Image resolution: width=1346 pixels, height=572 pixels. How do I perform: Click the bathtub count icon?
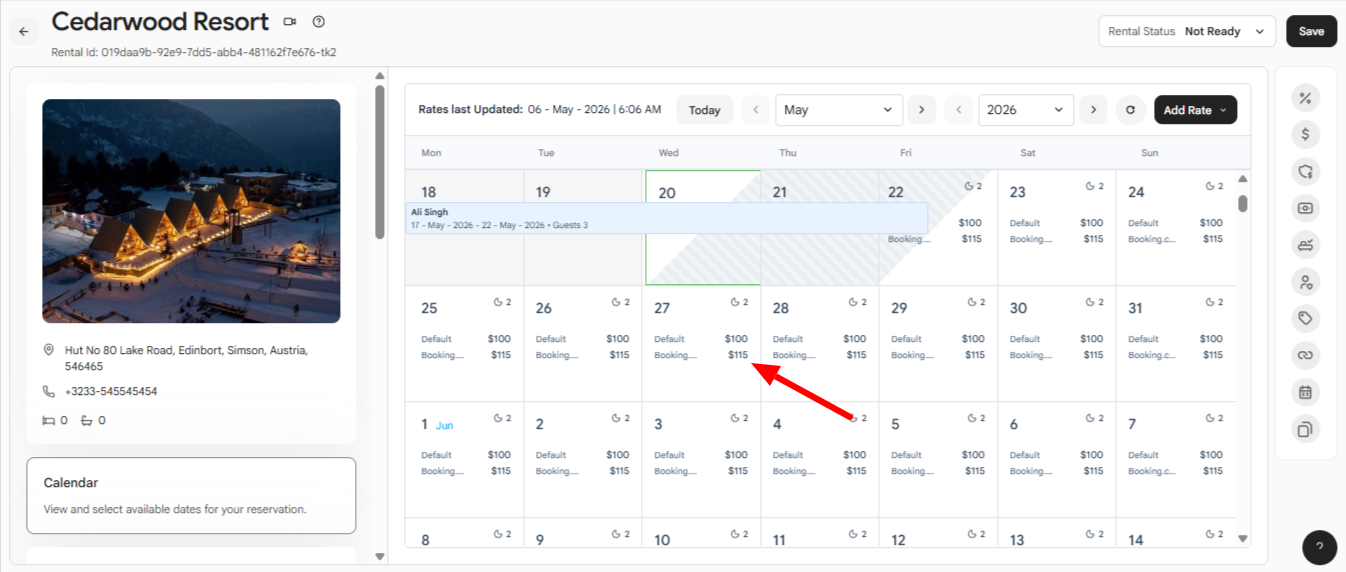point(87,421)
